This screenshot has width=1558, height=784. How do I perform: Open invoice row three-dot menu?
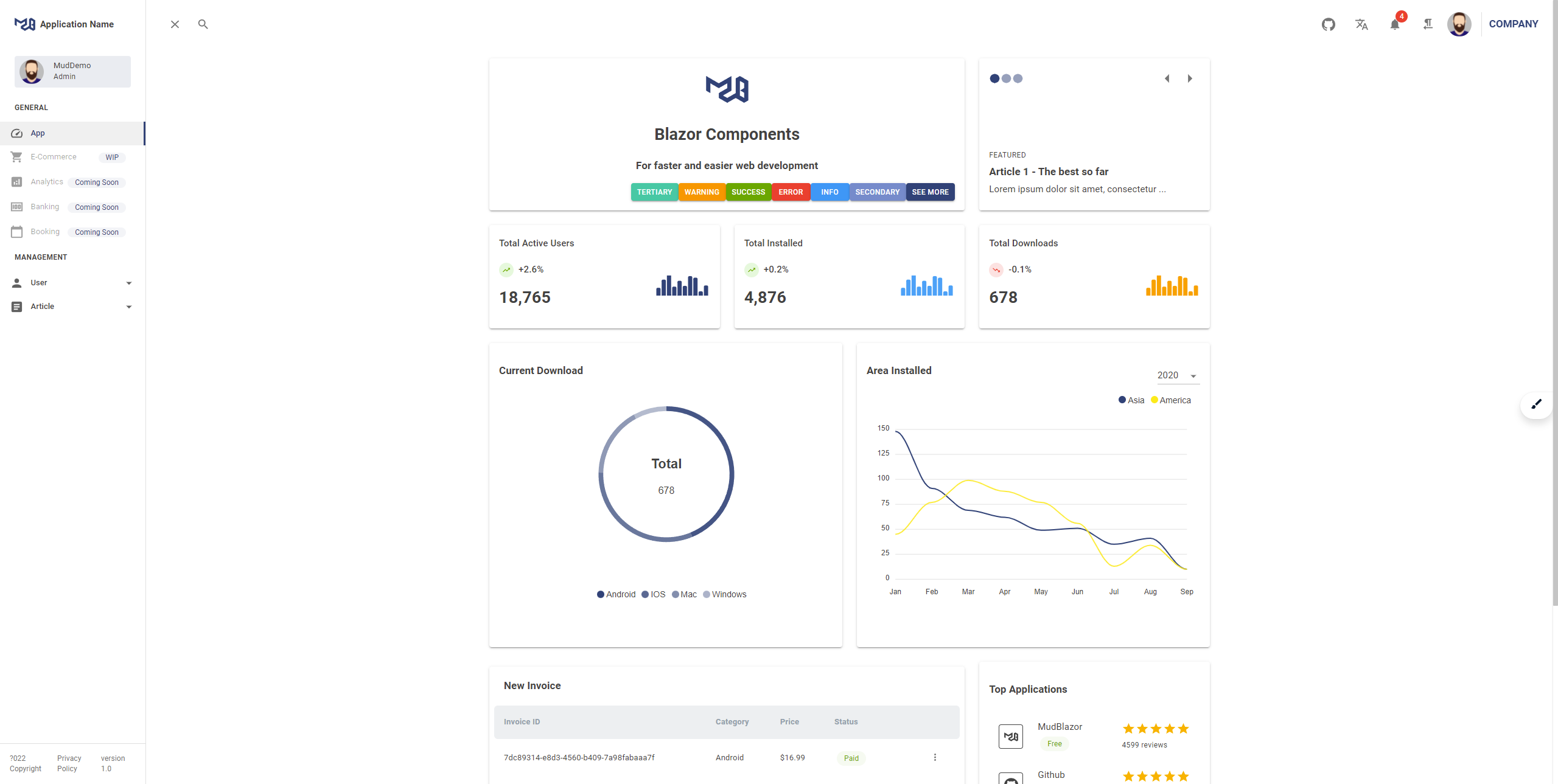[935, 757]
